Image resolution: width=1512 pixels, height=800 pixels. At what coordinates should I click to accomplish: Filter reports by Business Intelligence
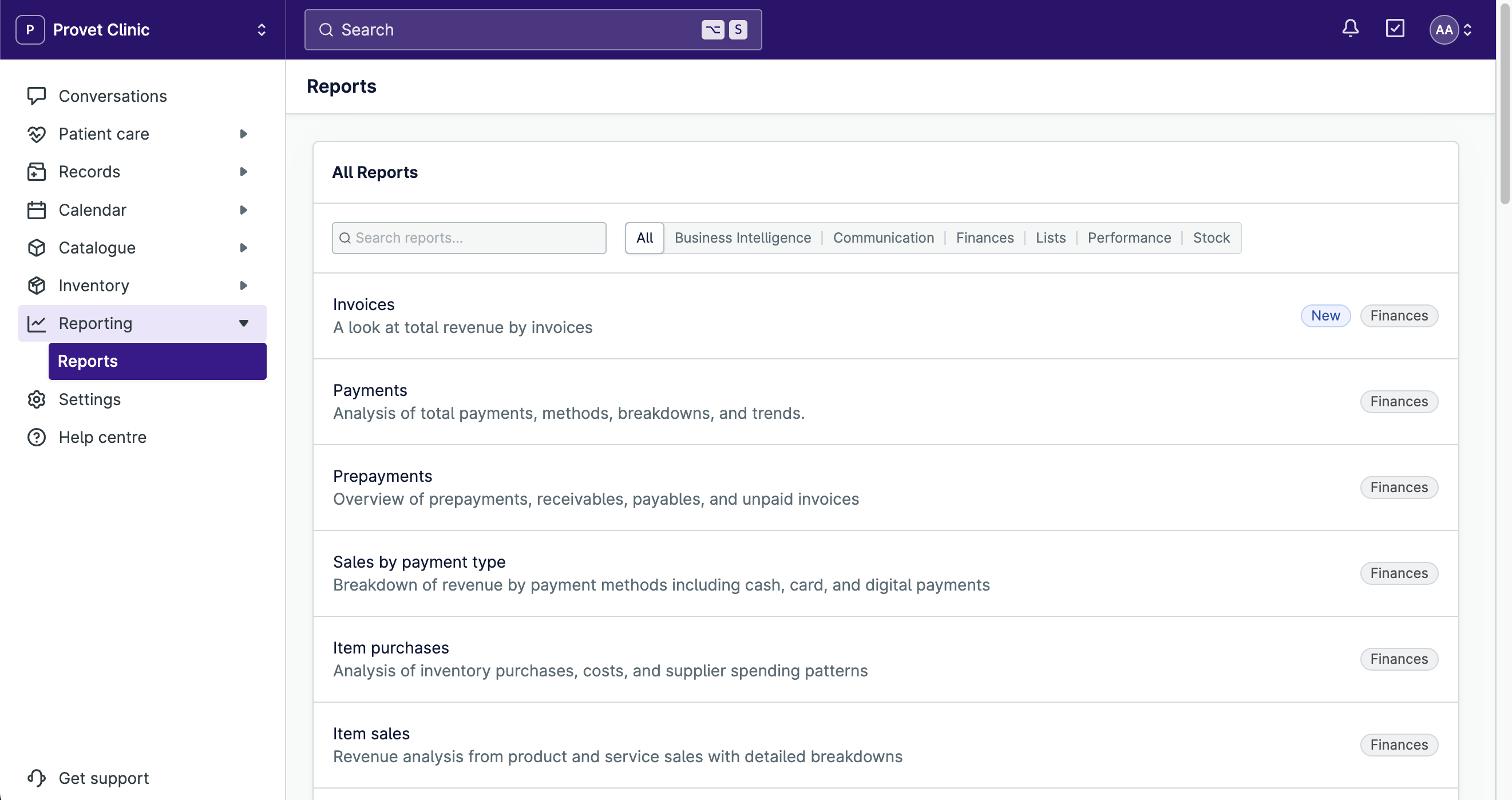tap(742, 237)
